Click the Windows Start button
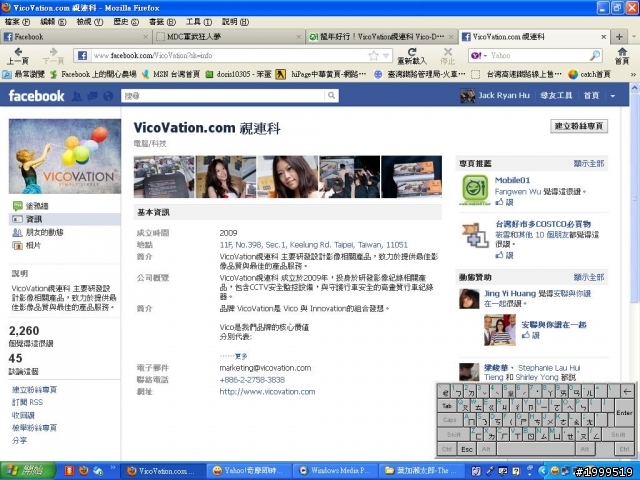 point(27,471)
